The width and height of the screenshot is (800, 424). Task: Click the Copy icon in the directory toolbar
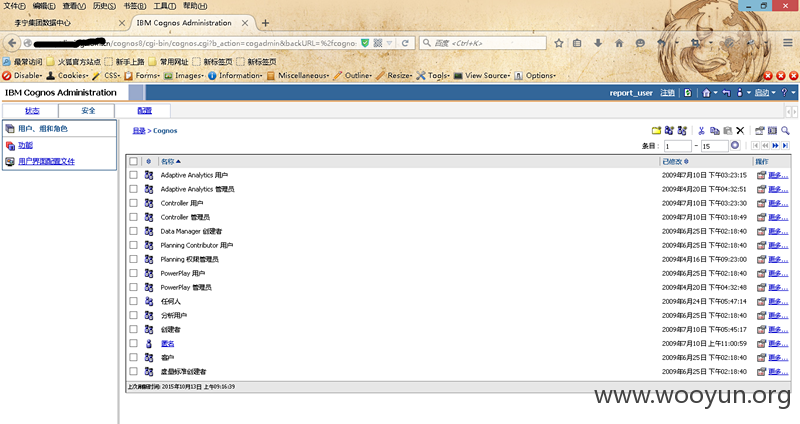pyautogui.click(x=715, y=131)
